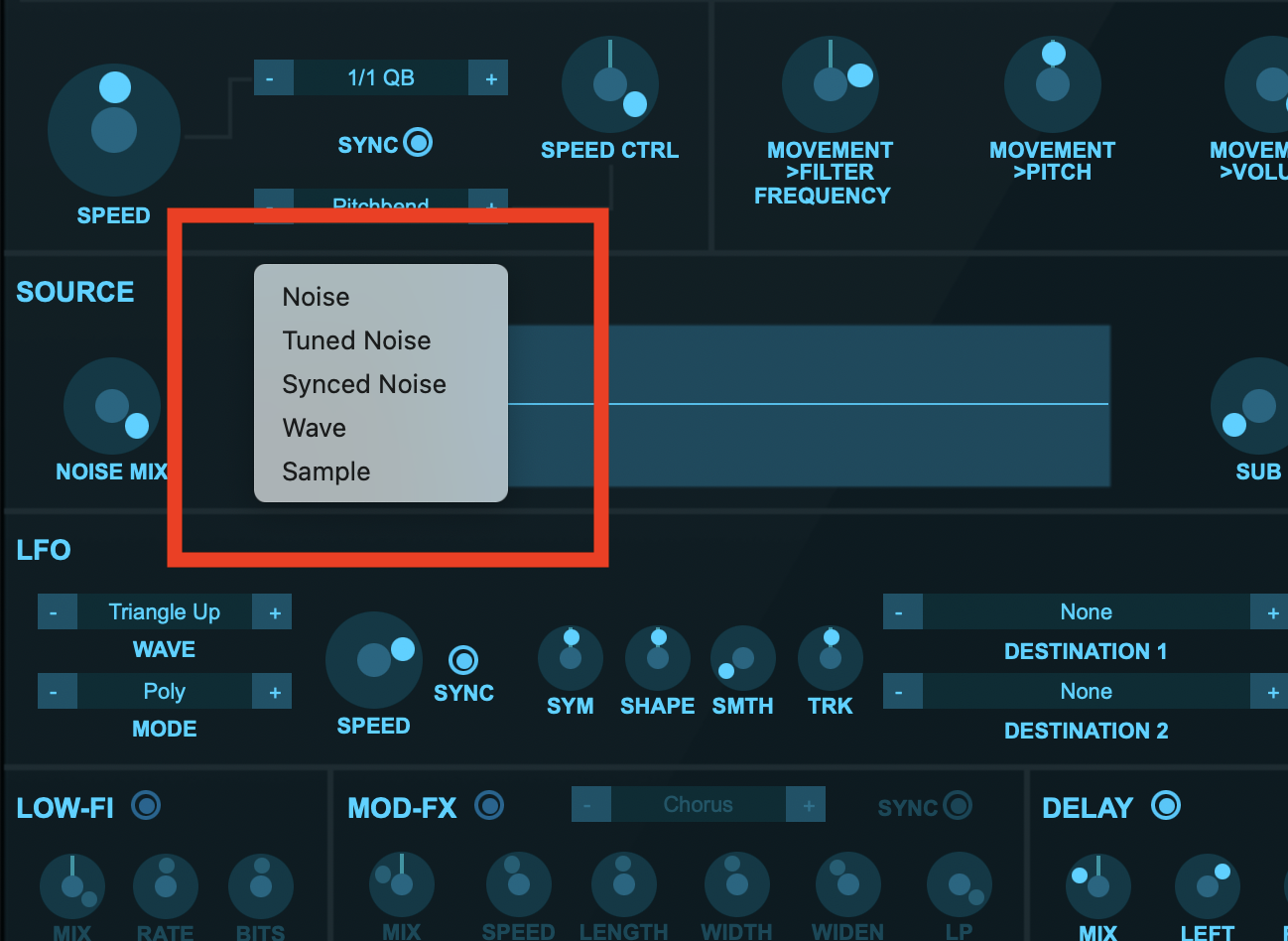Toggle the SYNC button beside 1/1 QB
This screenshot has height=941, width=1288.
419,143
